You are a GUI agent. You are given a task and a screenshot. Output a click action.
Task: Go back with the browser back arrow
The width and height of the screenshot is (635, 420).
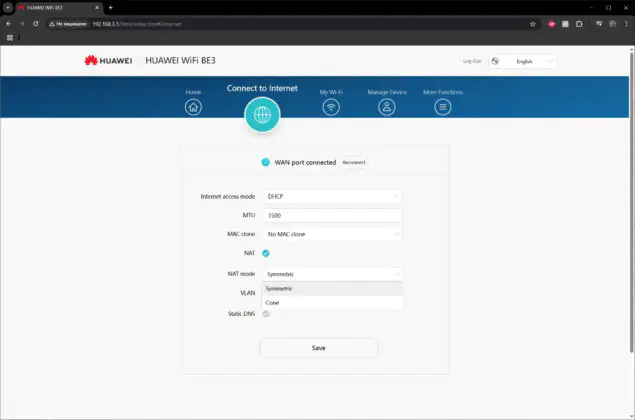coord(9,24)
